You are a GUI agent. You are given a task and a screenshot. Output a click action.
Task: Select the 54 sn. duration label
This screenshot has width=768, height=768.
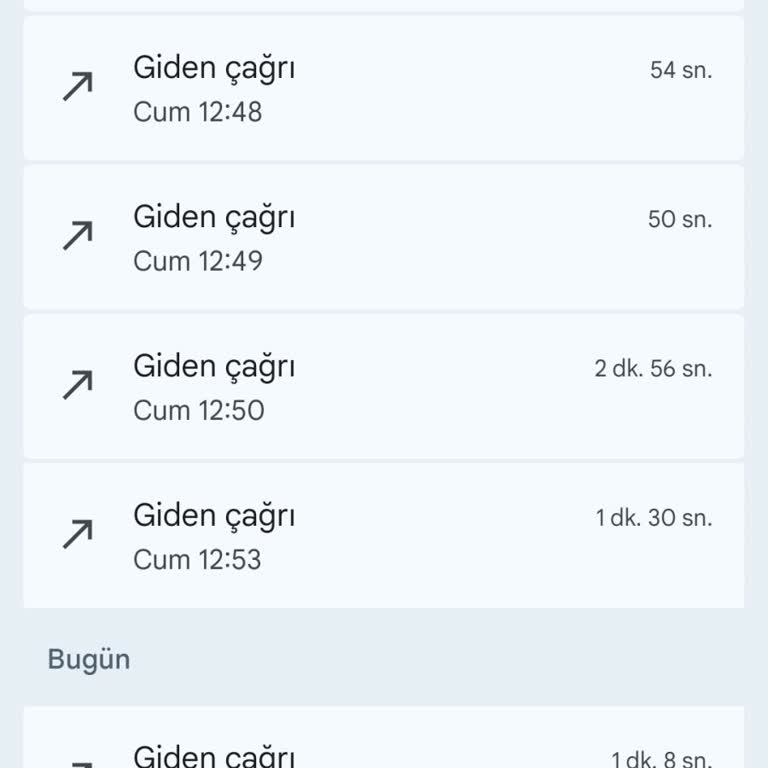click(x=680, y=70)
